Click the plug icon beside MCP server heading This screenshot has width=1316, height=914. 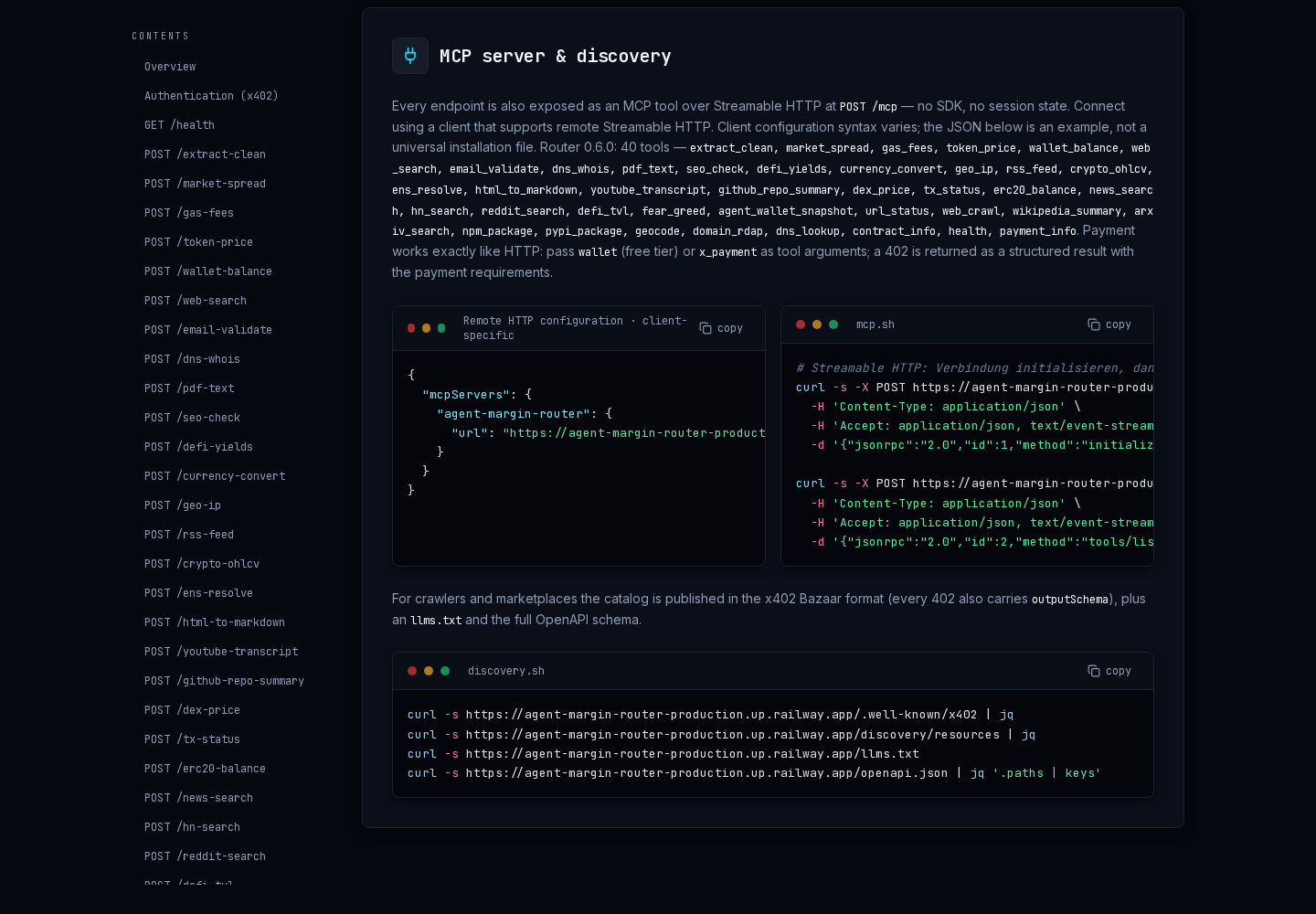(x=410, y=56)
